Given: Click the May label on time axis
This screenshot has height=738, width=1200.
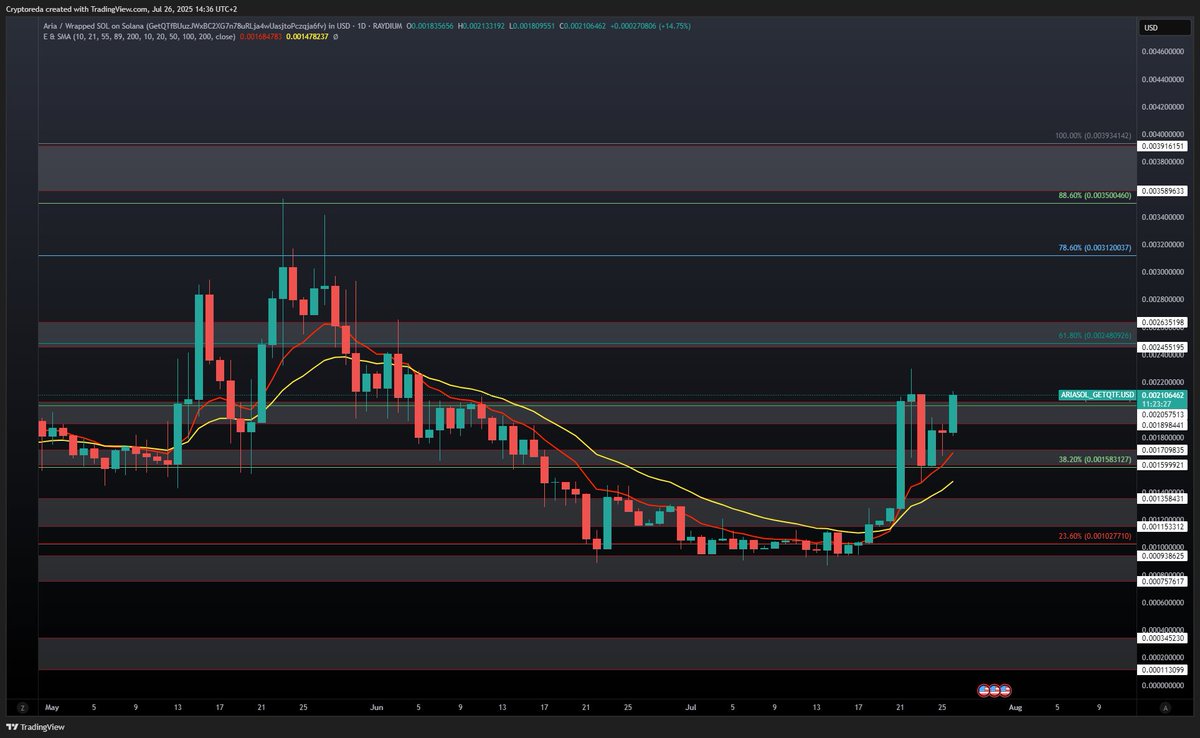Looking at the screenshot, I should [52, 706].
